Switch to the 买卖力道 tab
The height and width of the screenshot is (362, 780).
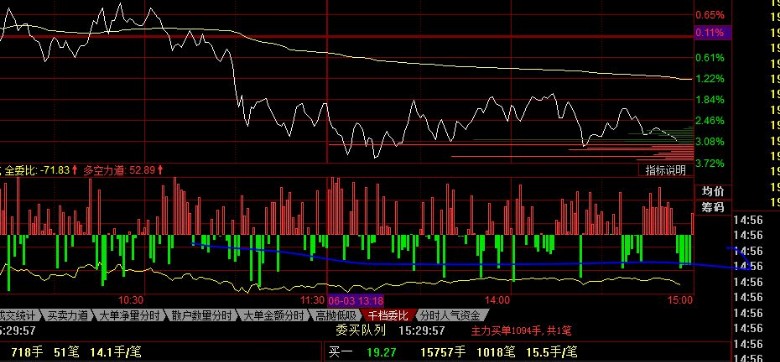[x=68, y=315]
